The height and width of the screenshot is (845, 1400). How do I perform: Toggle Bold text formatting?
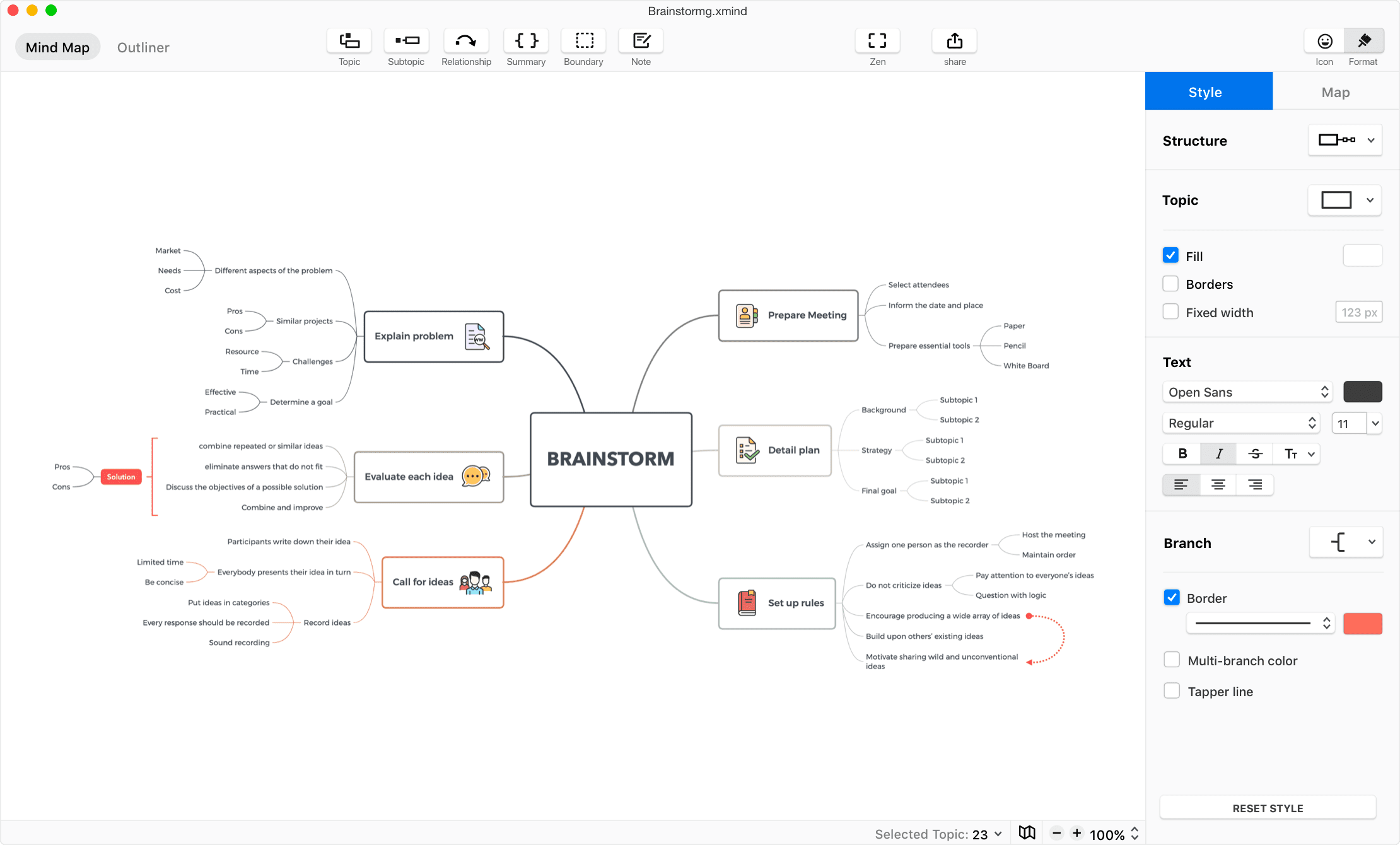(1183, 454)
